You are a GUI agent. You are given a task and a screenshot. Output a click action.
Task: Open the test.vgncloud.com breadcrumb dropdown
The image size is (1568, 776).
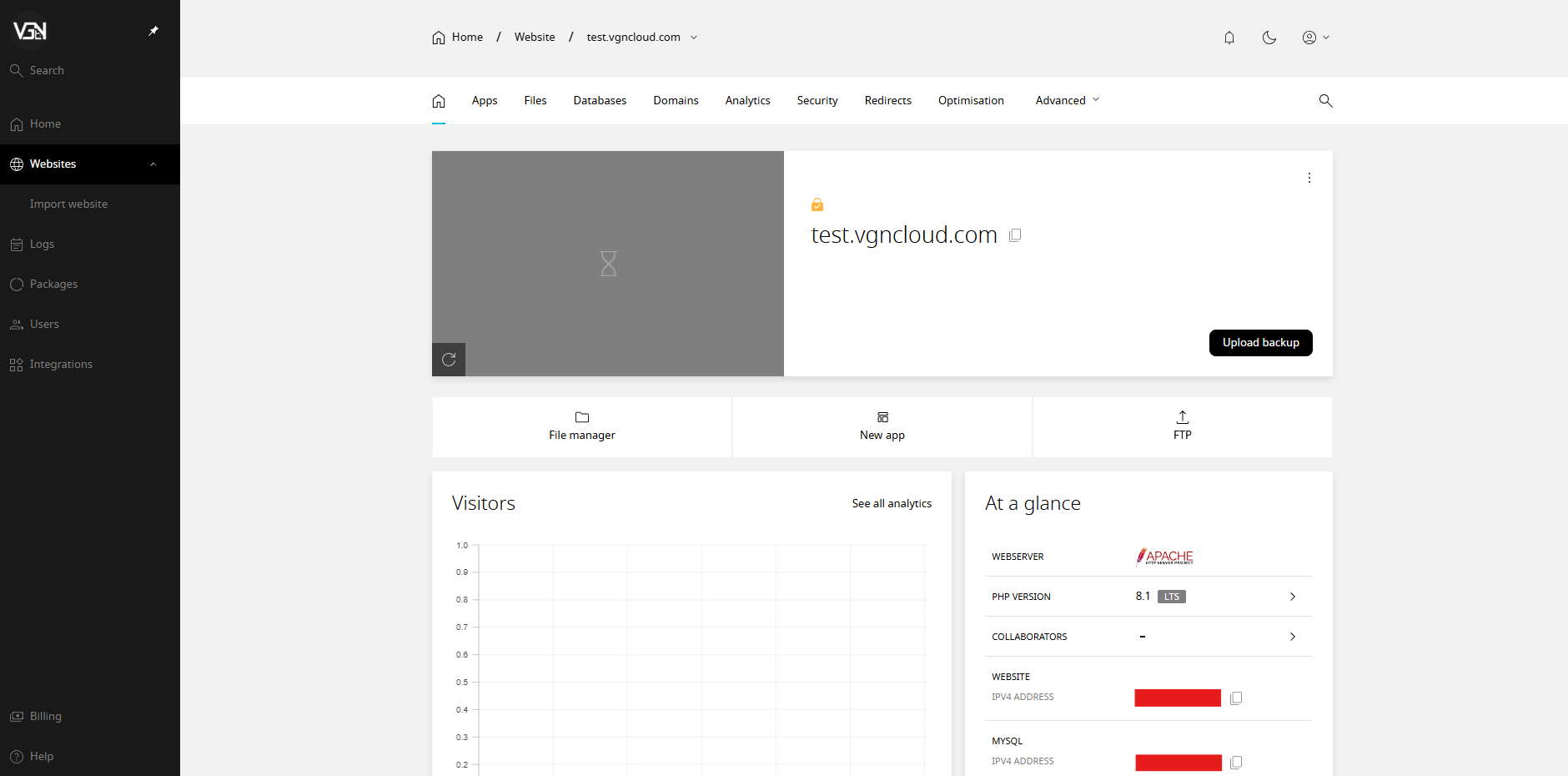click(x=695, y=37)
